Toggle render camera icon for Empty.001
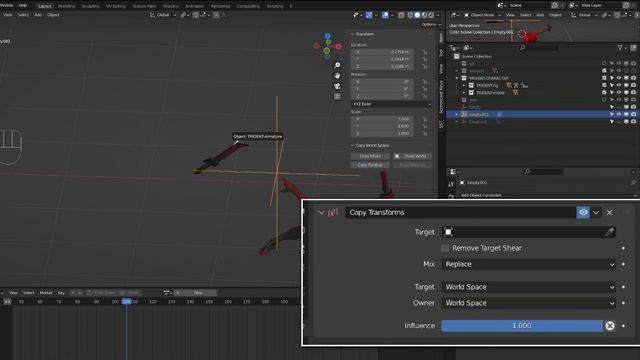Viewport: 640px width, 360px height. [x=633, y=114]
